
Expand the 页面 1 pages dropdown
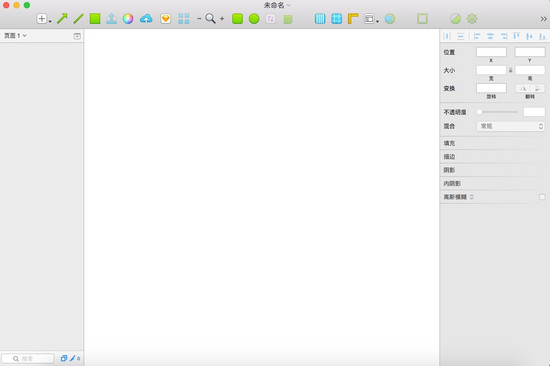pyautogui.click(x=15, y=35)
